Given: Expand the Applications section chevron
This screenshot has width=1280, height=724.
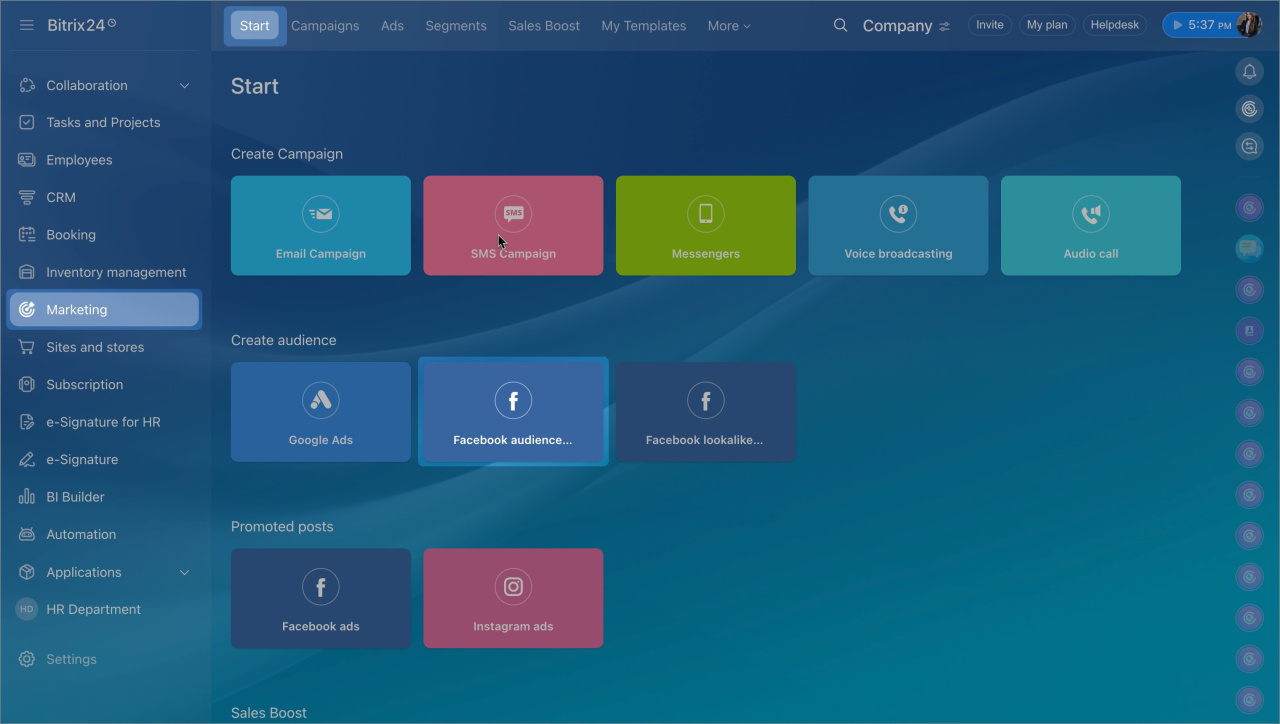Looking at the screenshot, I should click(x=184, y=572).
